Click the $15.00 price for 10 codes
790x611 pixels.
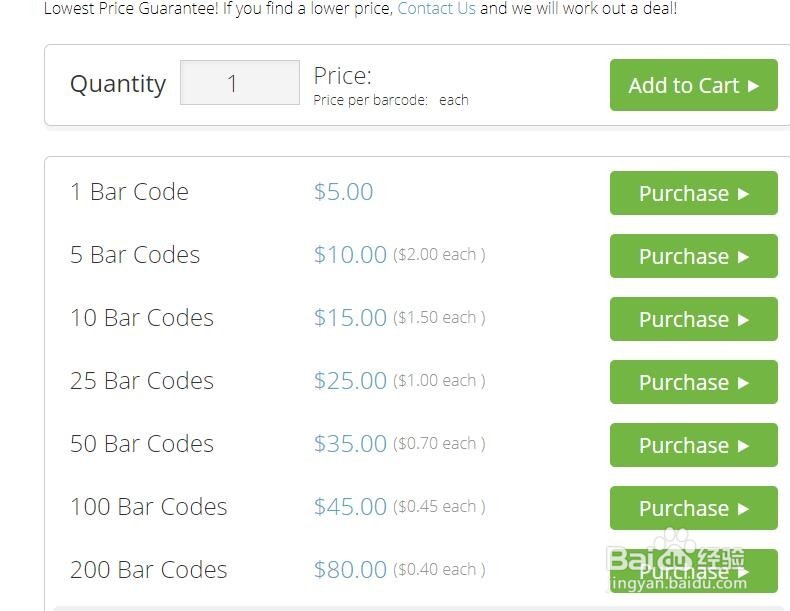350,317
